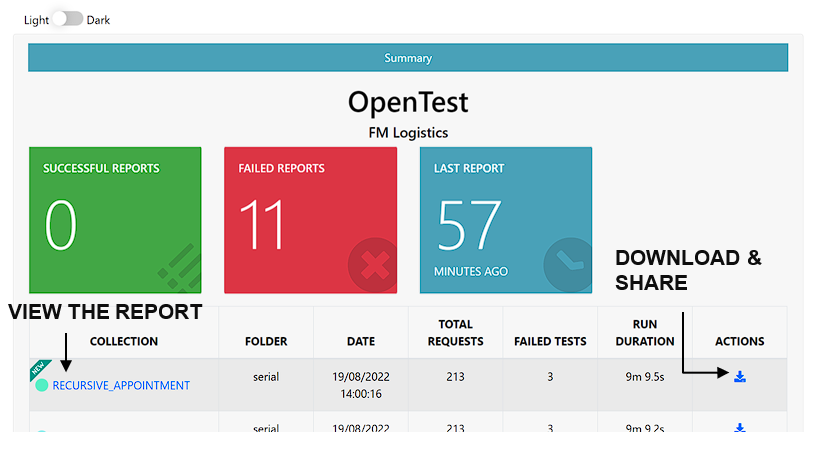Viewport: 818px width, 450px height.
Task: Sort by the Run Duration column header
Action: coord(645,333)
